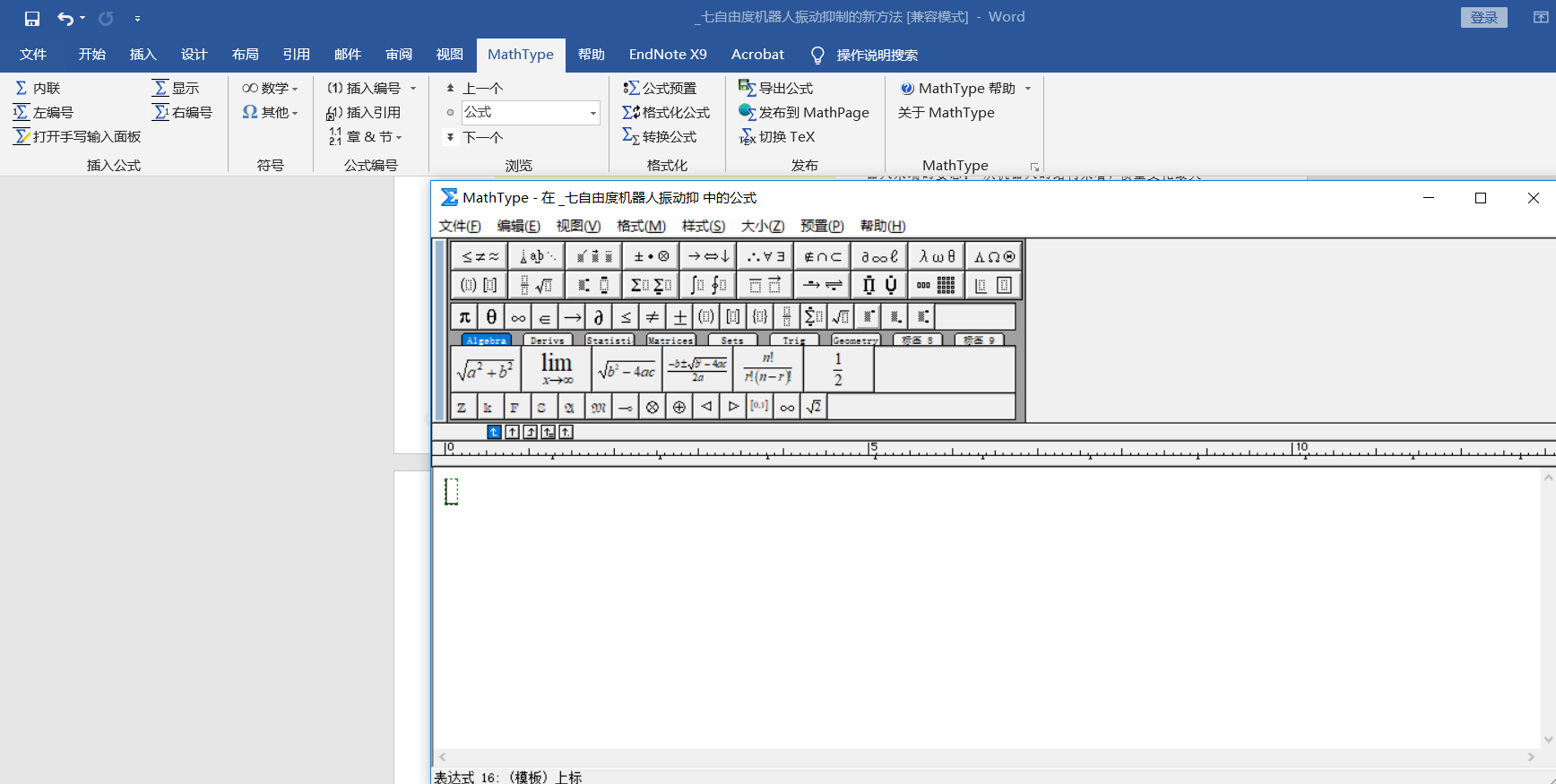Click the 内联 insert equation button
This screenshot has height=784, width=1556.
click(38, 88)
